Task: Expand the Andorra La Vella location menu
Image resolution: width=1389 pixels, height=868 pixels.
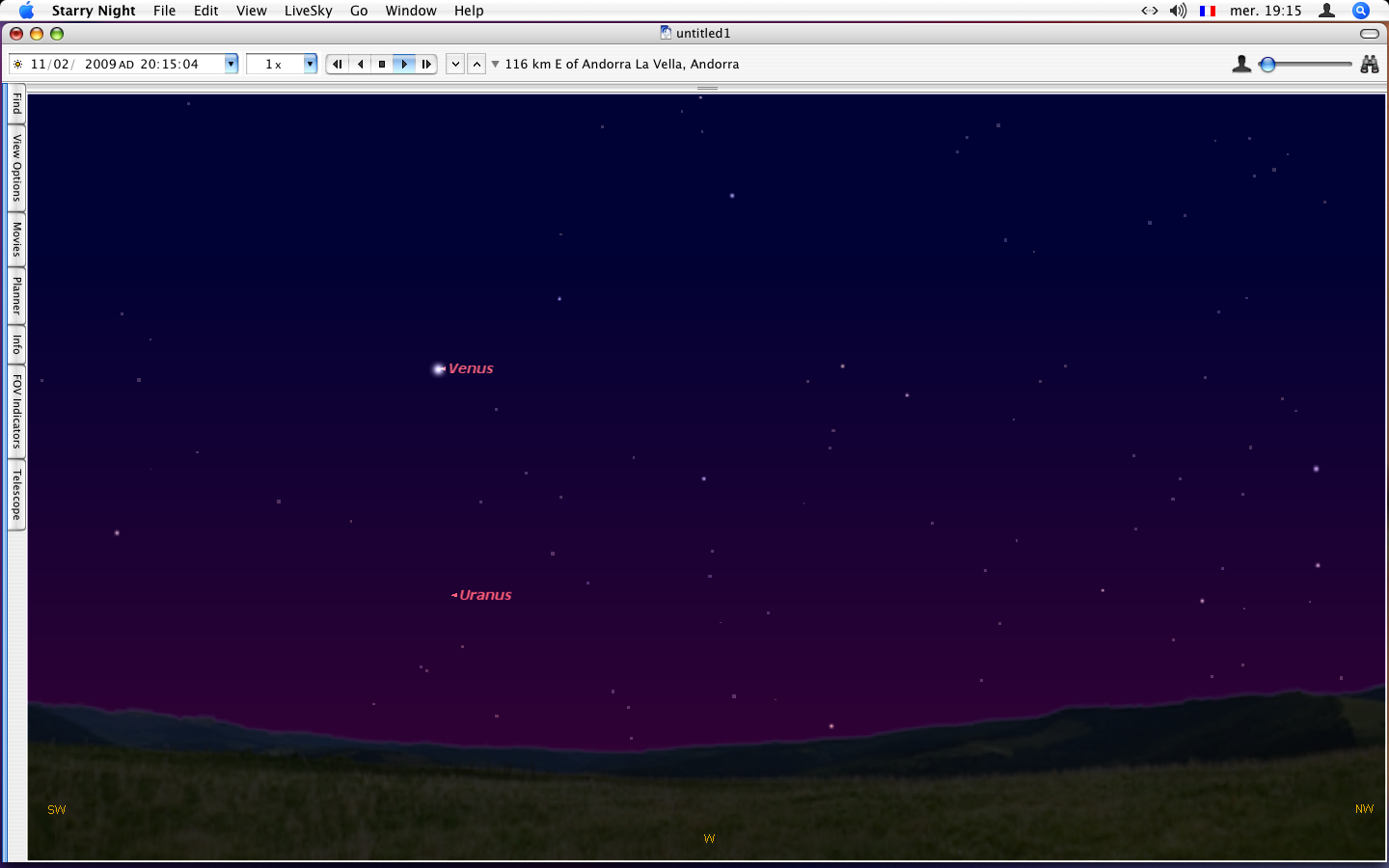Action: (x=496, y=65)
